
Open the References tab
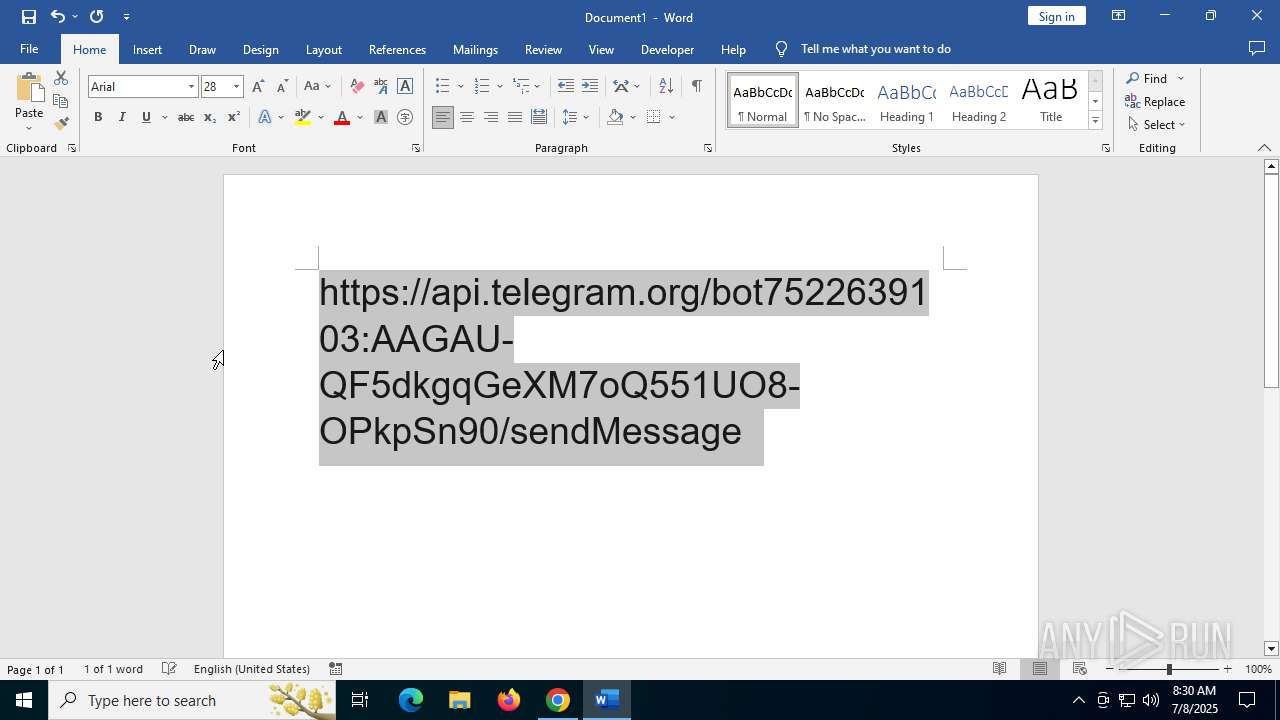(397, 49)
